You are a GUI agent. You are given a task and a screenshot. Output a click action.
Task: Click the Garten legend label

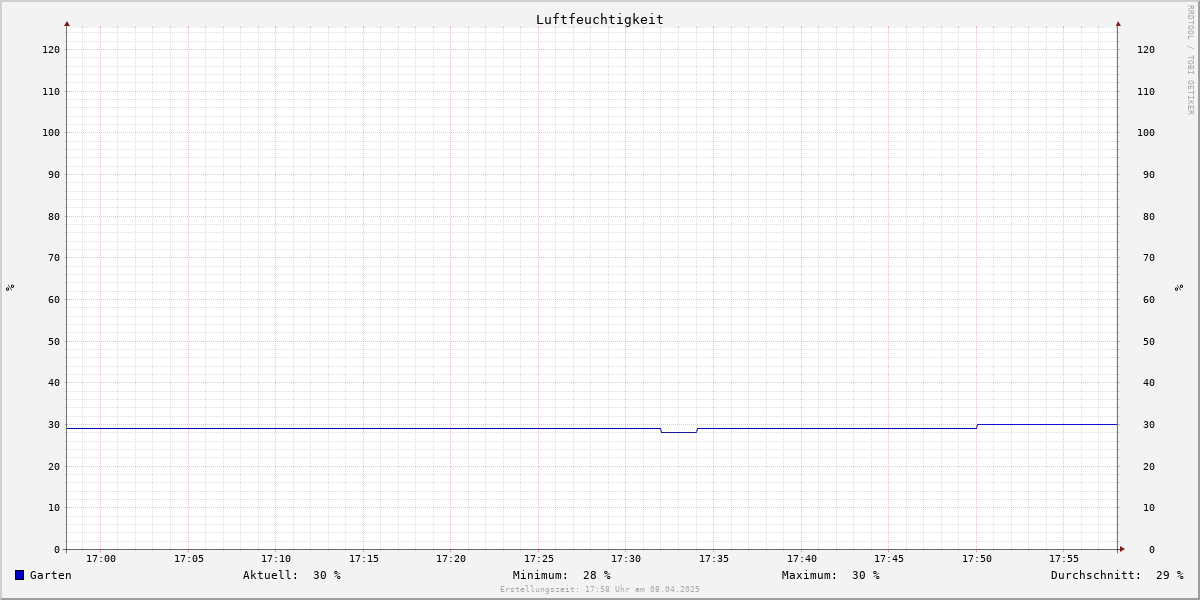tap(51, 575)
